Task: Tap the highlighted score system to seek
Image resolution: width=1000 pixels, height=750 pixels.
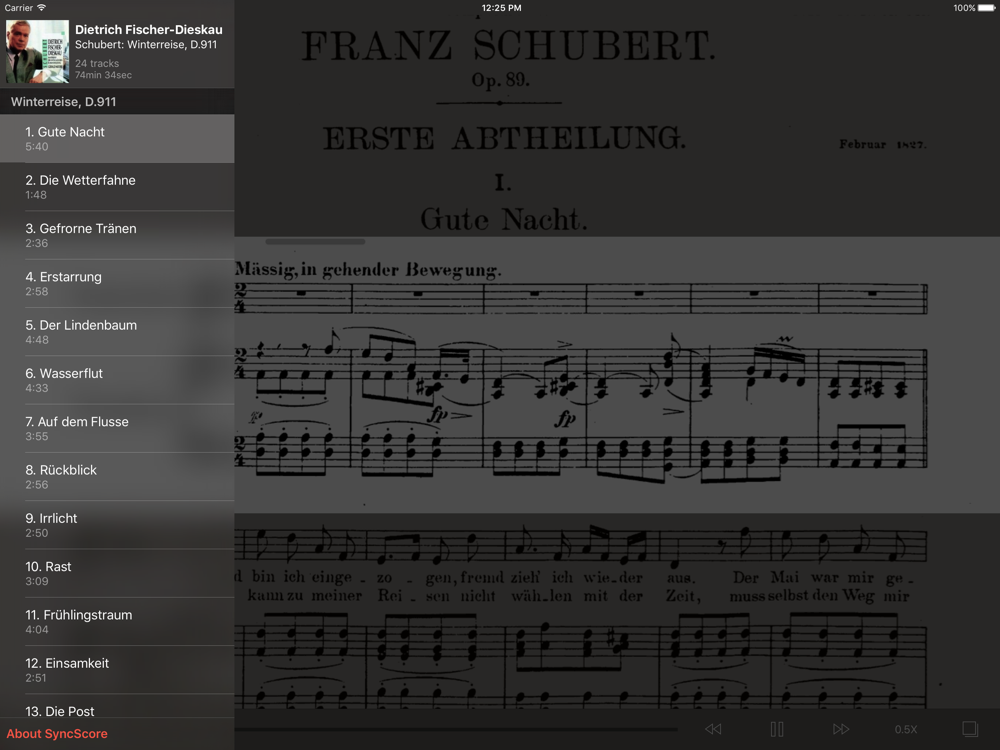Action: 617,374
